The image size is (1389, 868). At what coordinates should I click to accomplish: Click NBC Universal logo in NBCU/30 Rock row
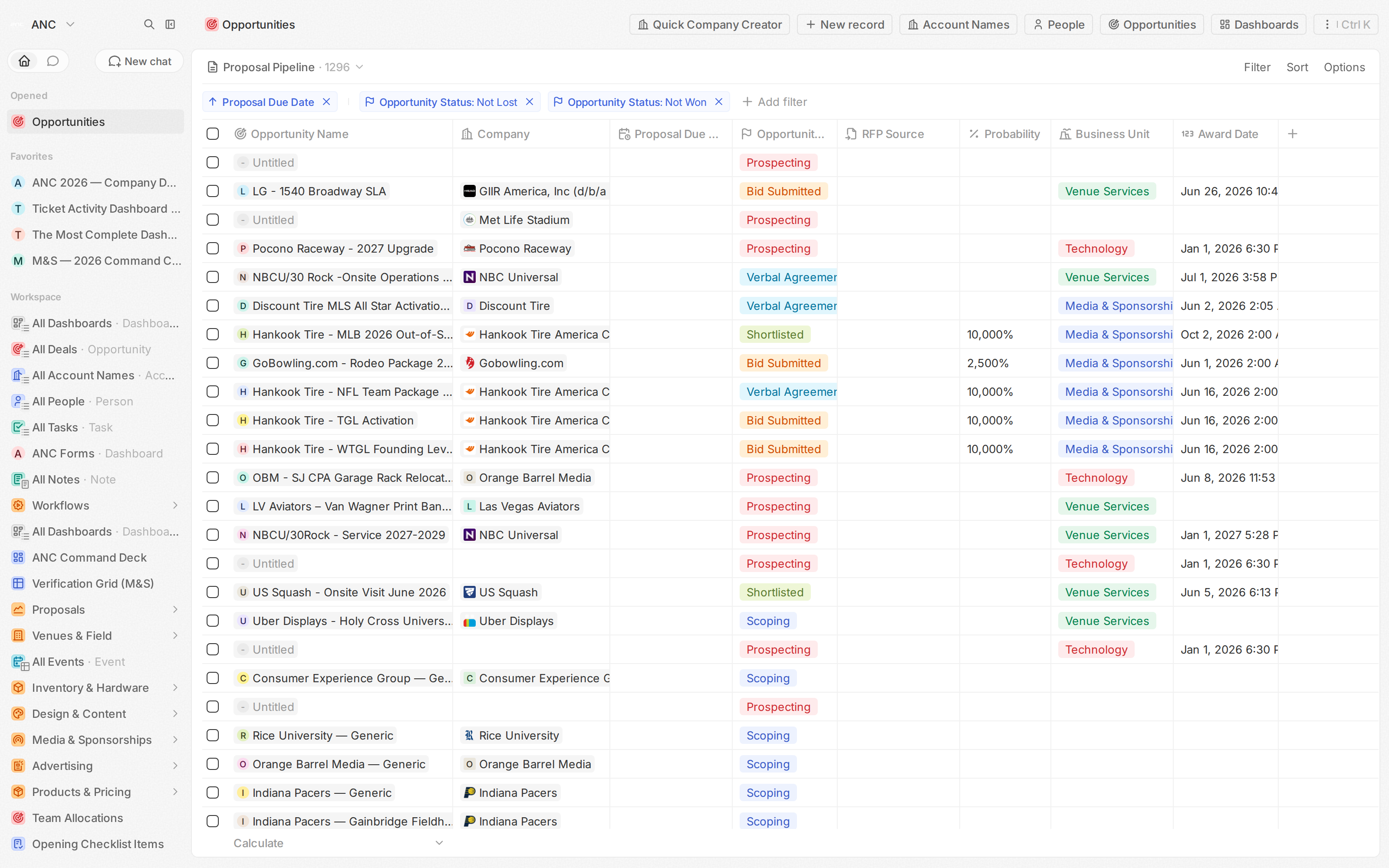[470, 277]
